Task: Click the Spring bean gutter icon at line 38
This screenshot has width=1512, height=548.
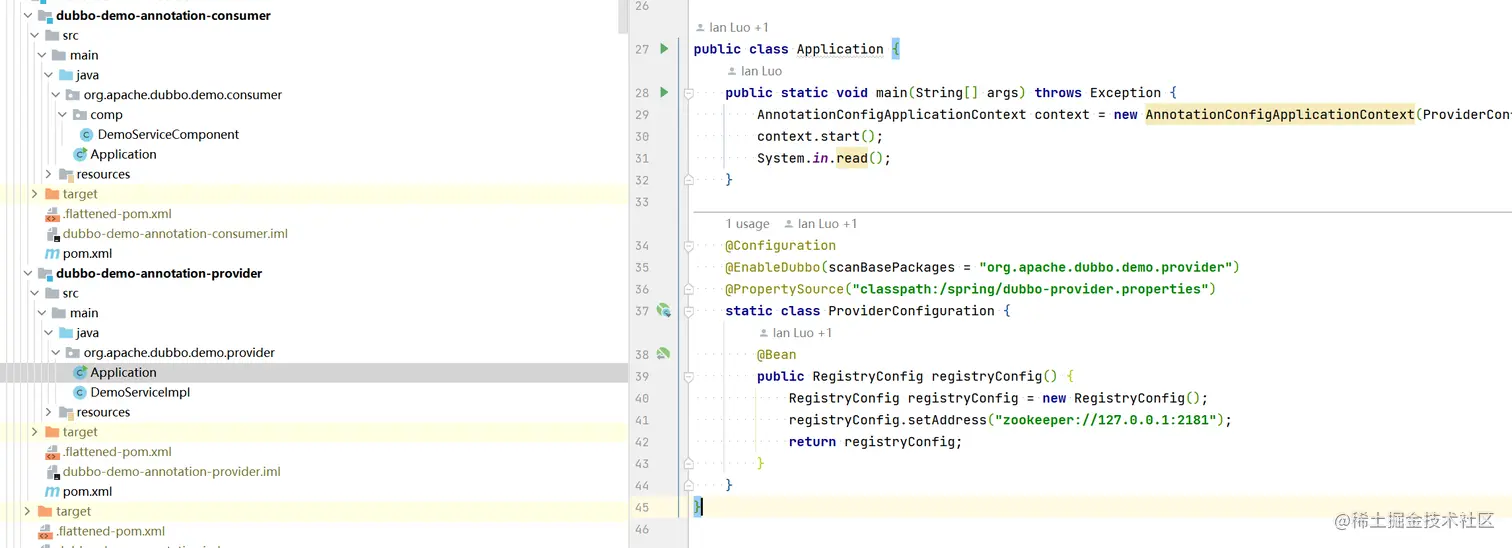Action: point(663,354)
